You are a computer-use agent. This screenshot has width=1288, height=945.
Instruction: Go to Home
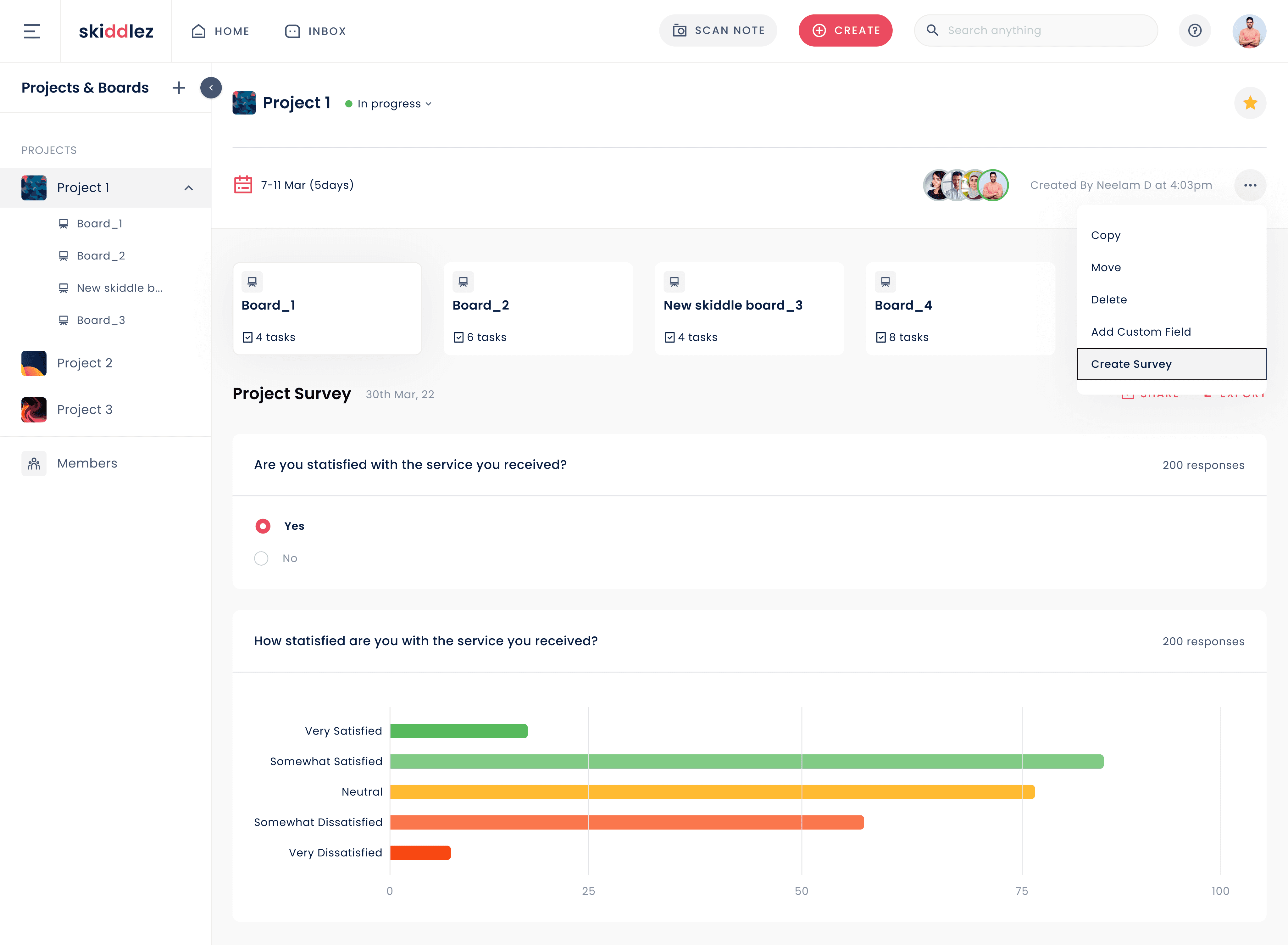[220, 31]
